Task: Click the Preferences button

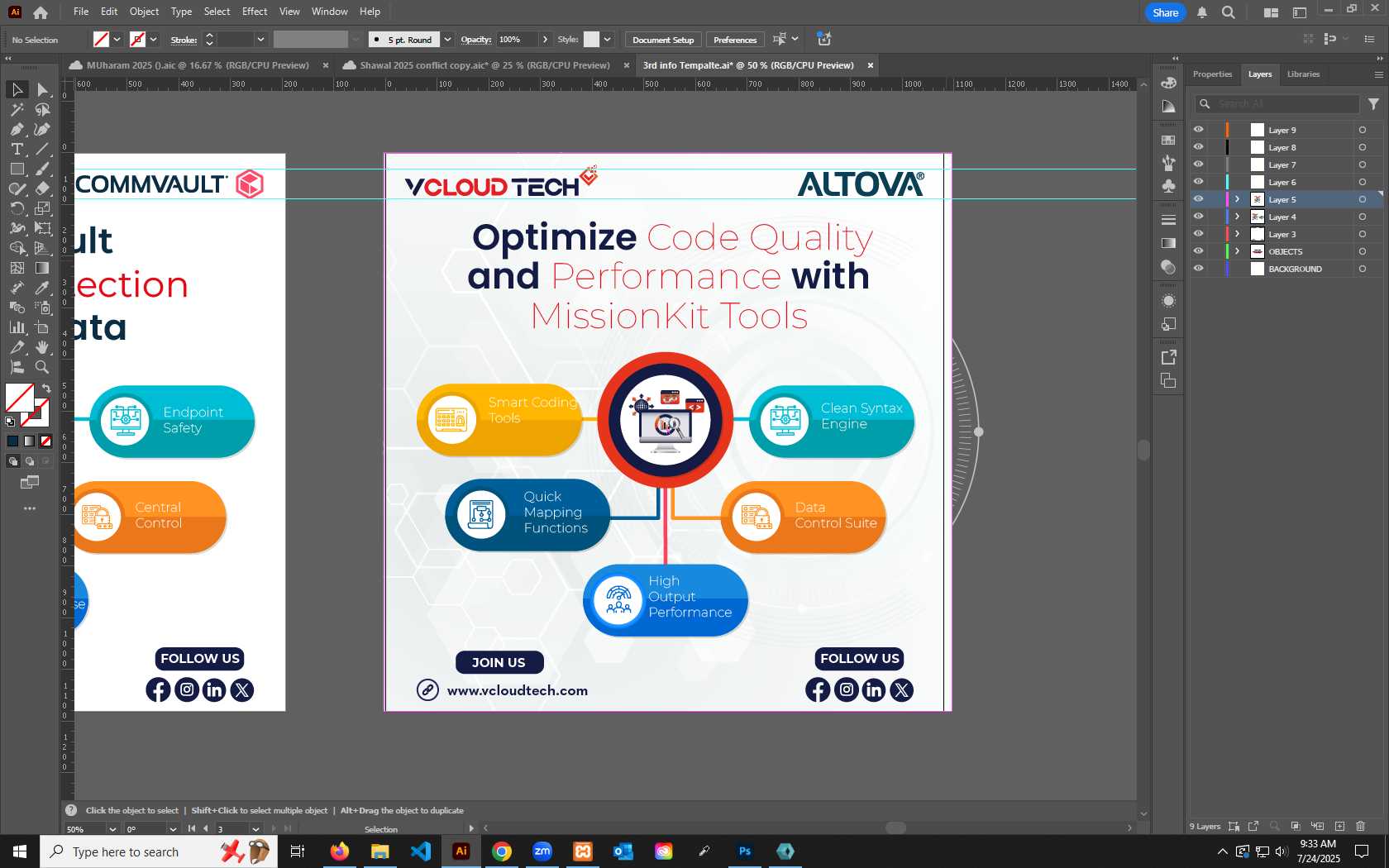Action: coord(735,40)
